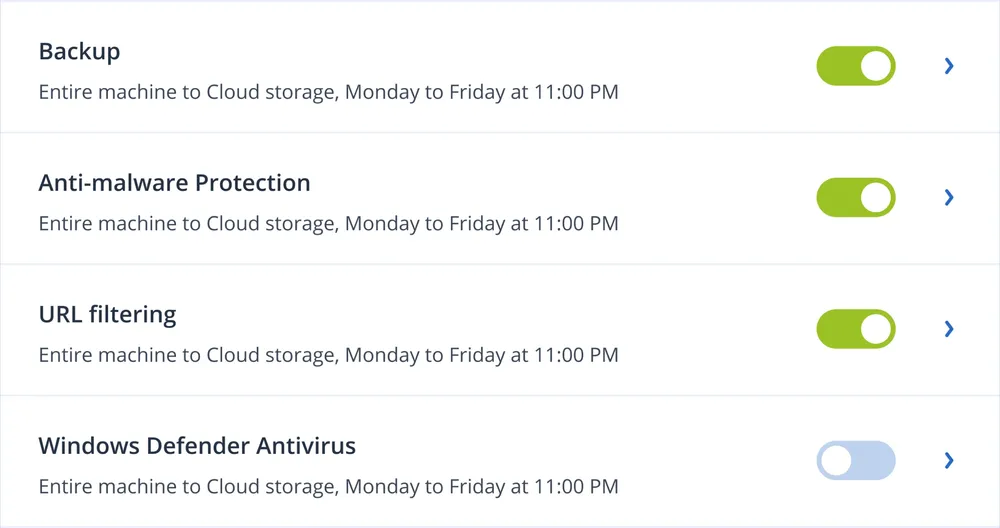Click the knob on Windows Defender switch
Screen dimensions: 1000x528
(836, 460)
